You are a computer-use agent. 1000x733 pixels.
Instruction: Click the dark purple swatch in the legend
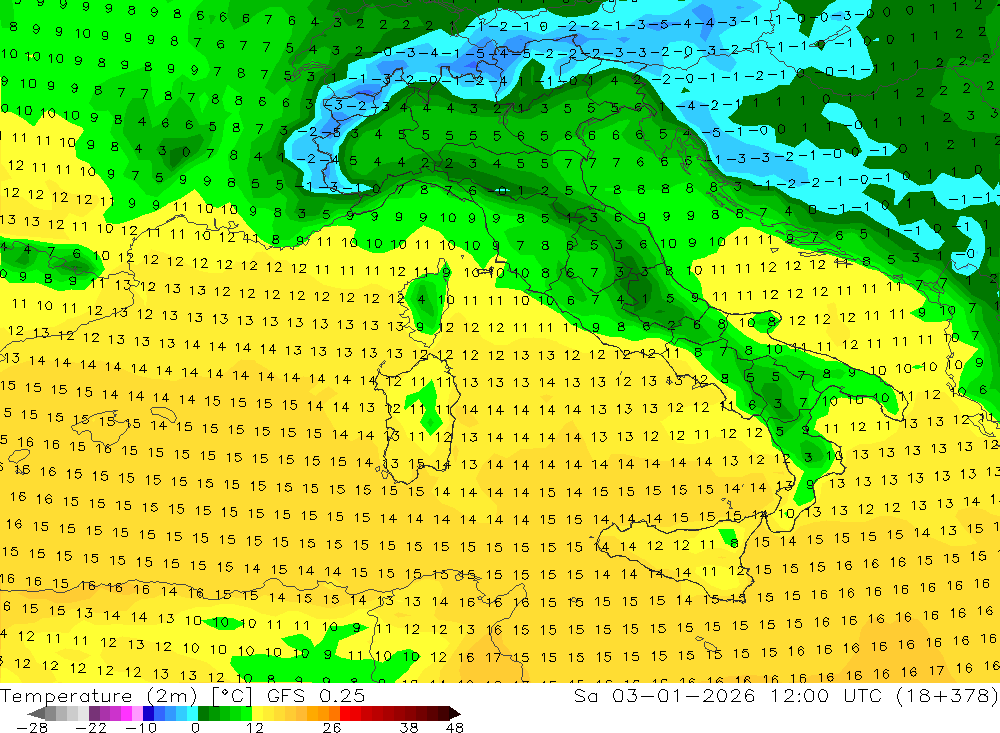94,713
